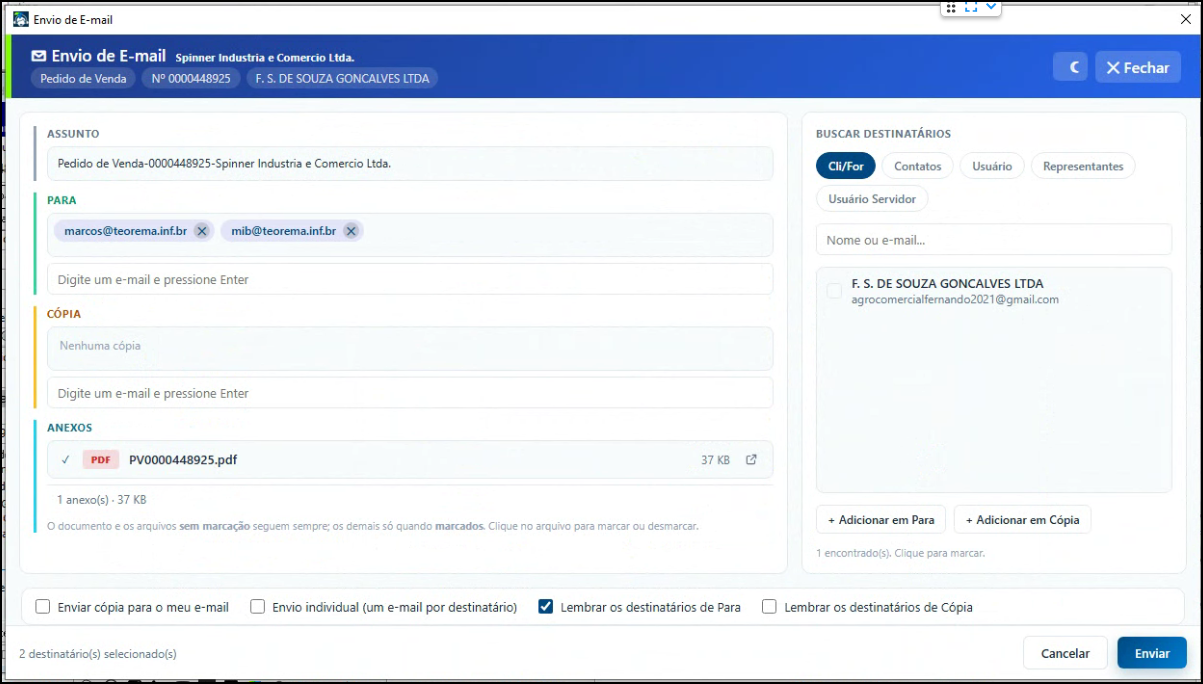Click the attachment name PV0000448925.pdf
The width and height of the screenshot is (1203, 684).
click(183, 460)
